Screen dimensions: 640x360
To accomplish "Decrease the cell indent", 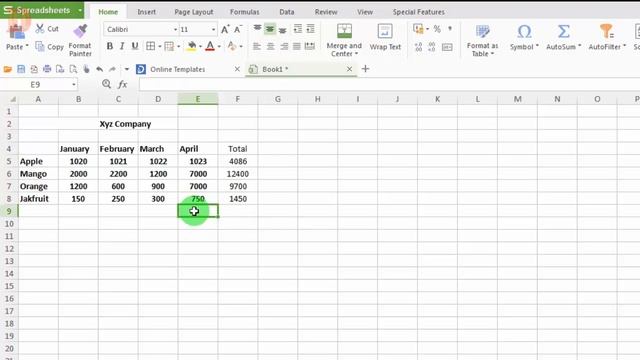I will click(x=298, y=29).
